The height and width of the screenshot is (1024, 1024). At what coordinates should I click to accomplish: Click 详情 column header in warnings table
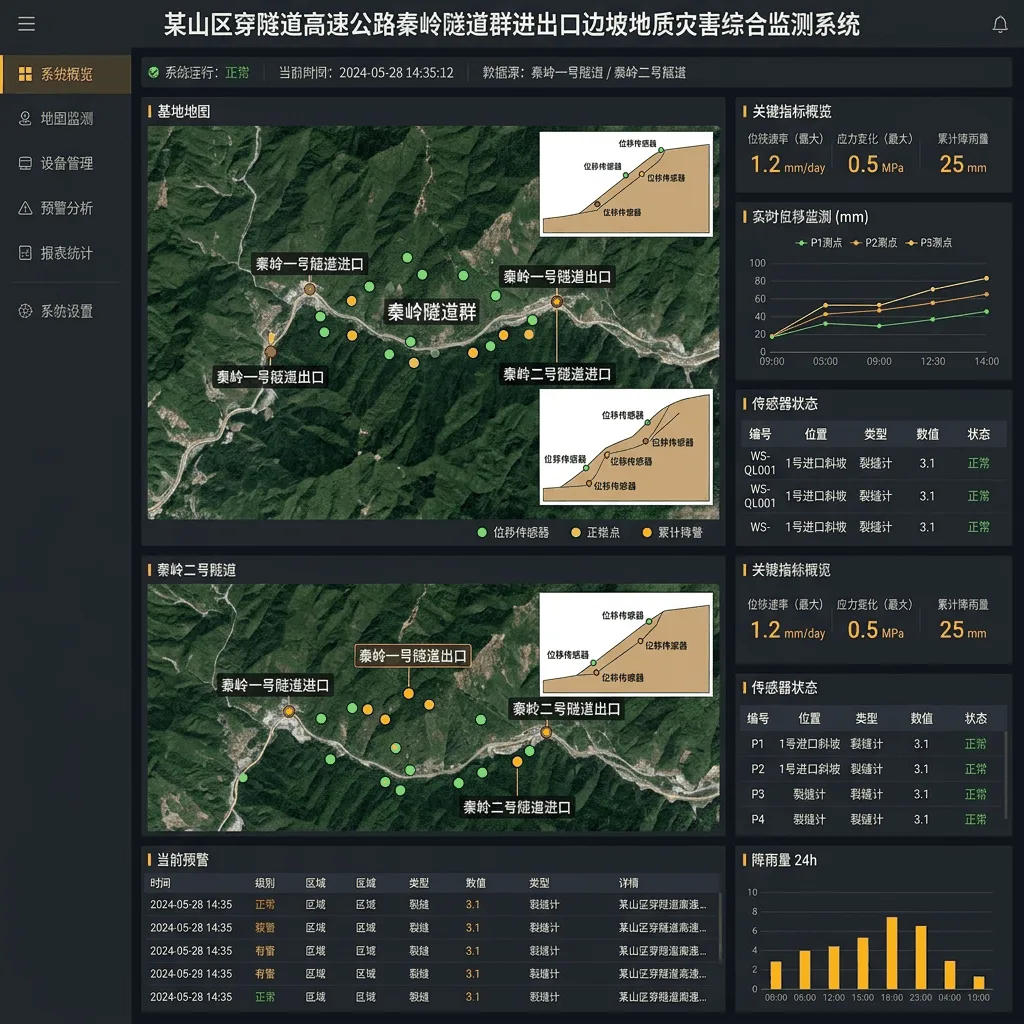pyautogui.click(x=628, y=883)
